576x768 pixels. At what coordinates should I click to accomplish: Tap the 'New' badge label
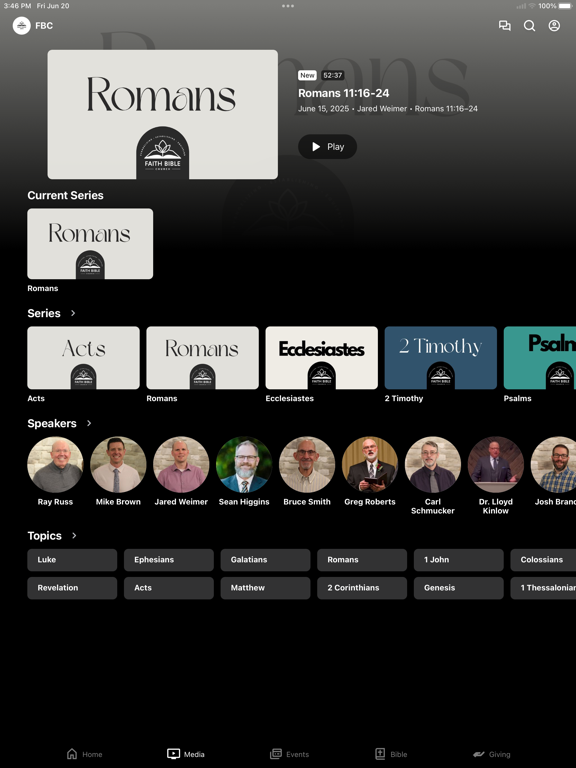click(x=307, y=75)
